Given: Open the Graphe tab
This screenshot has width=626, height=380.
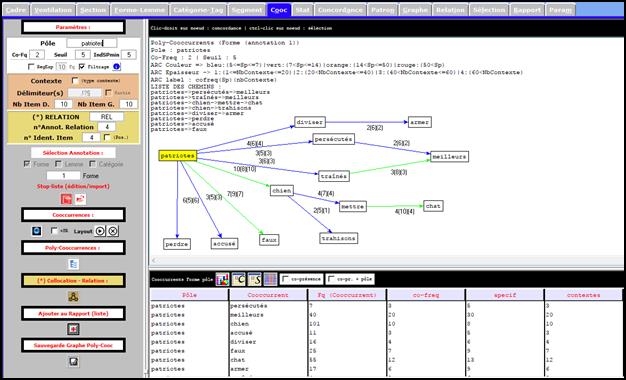Looking at the screenshot, I should (x=415, y=10).
